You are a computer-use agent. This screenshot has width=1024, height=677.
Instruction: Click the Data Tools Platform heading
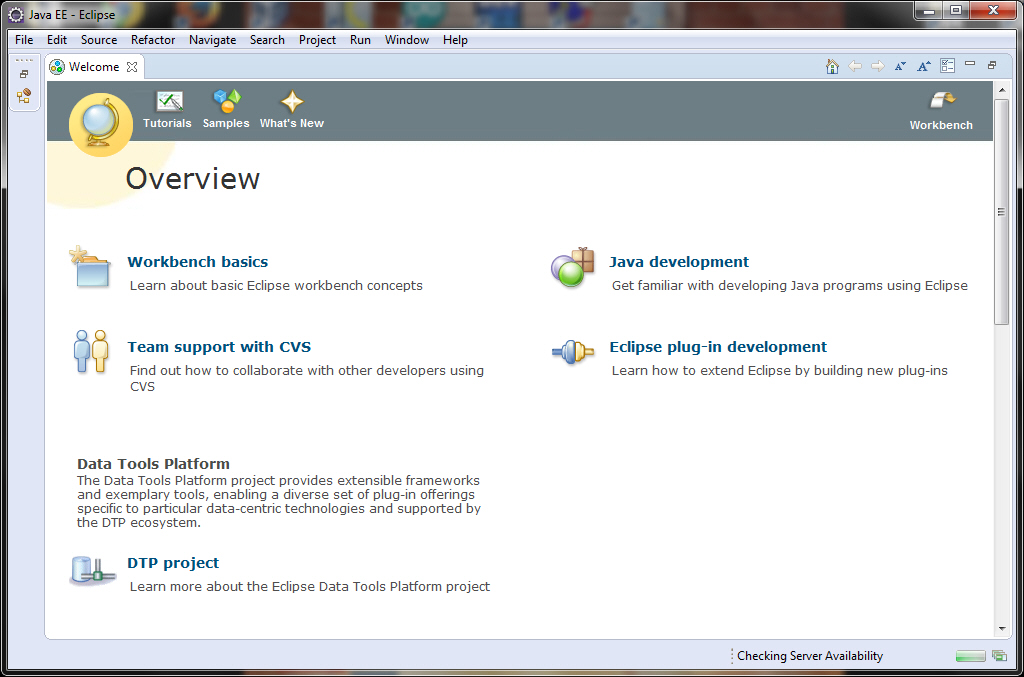point(153,464)
